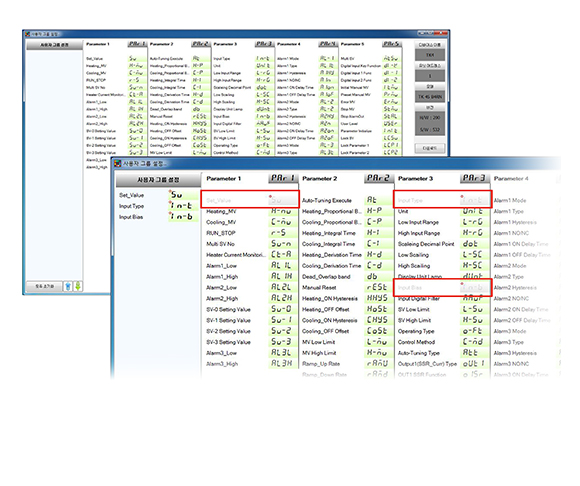
Task: Click the green down-arrow icon at bottom left
Action: pyautogui.click(x=78, y=286)
